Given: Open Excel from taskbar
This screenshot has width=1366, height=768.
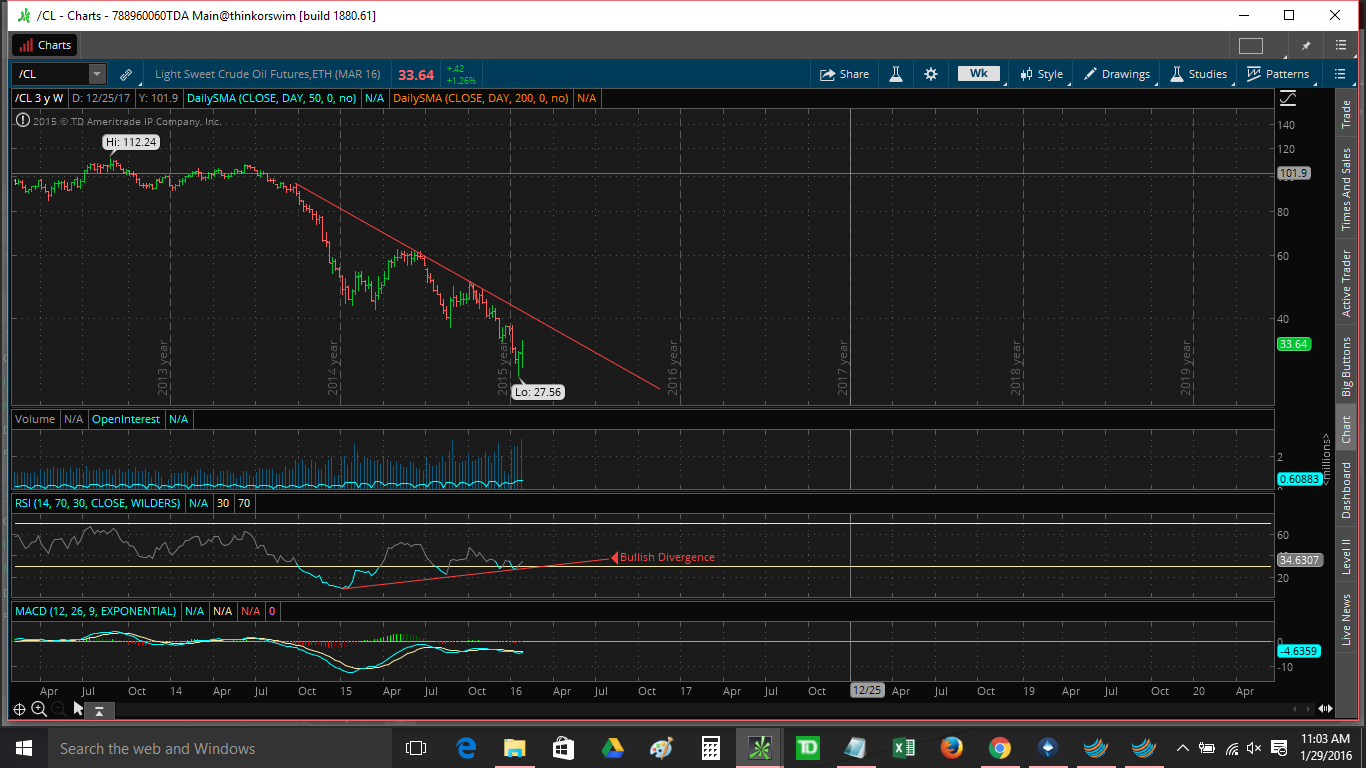Looking at the screenshot, I should point(904,748).
